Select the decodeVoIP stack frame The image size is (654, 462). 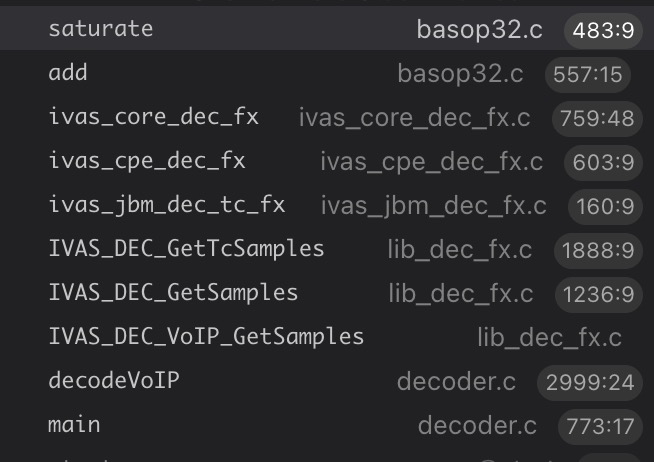114,381
